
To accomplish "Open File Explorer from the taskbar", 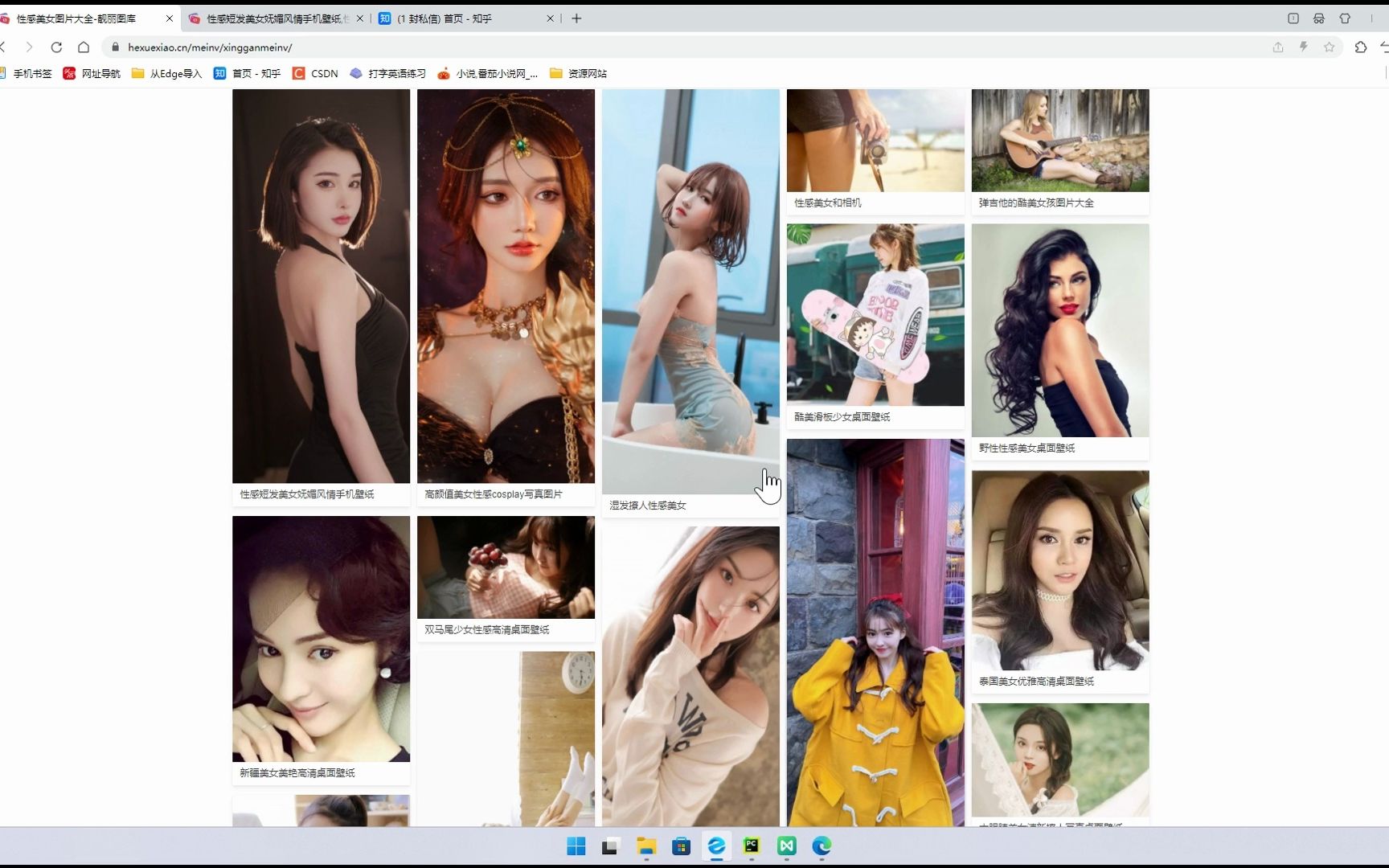I will pos(646,846).
